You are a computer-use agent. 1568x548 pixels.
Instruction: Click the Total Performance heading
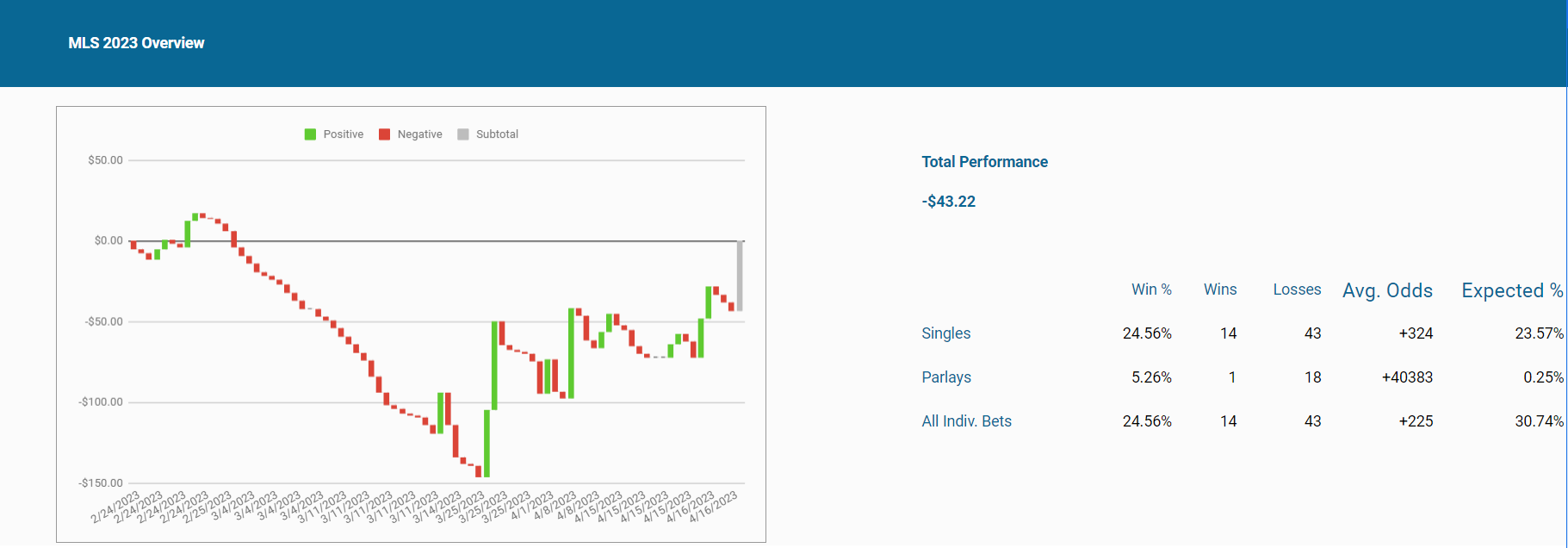[x=984, y=162]
